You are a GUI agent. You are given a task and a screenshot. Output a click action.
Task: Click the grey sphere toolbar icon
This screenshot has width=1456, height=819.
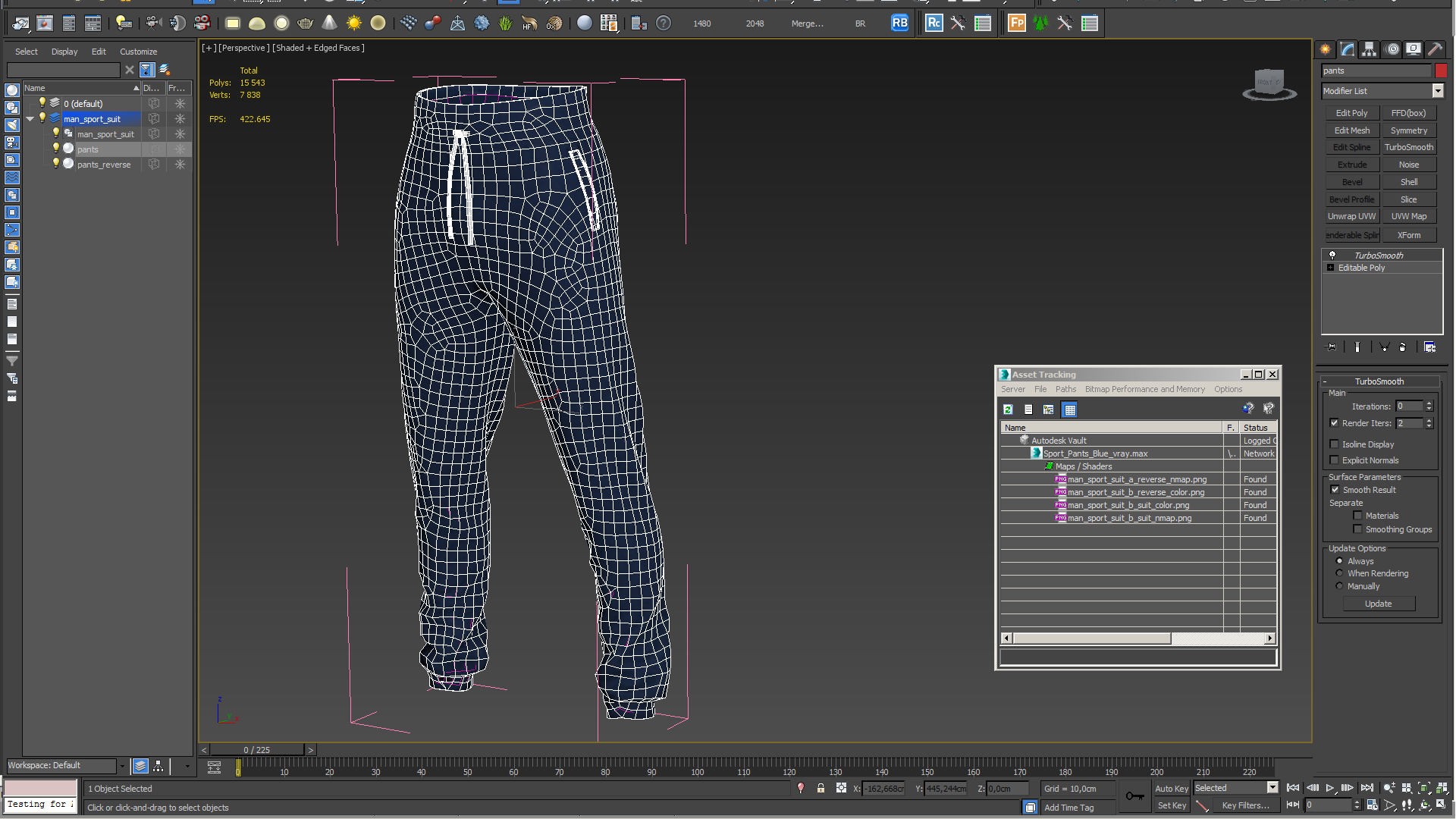[585, 24]
